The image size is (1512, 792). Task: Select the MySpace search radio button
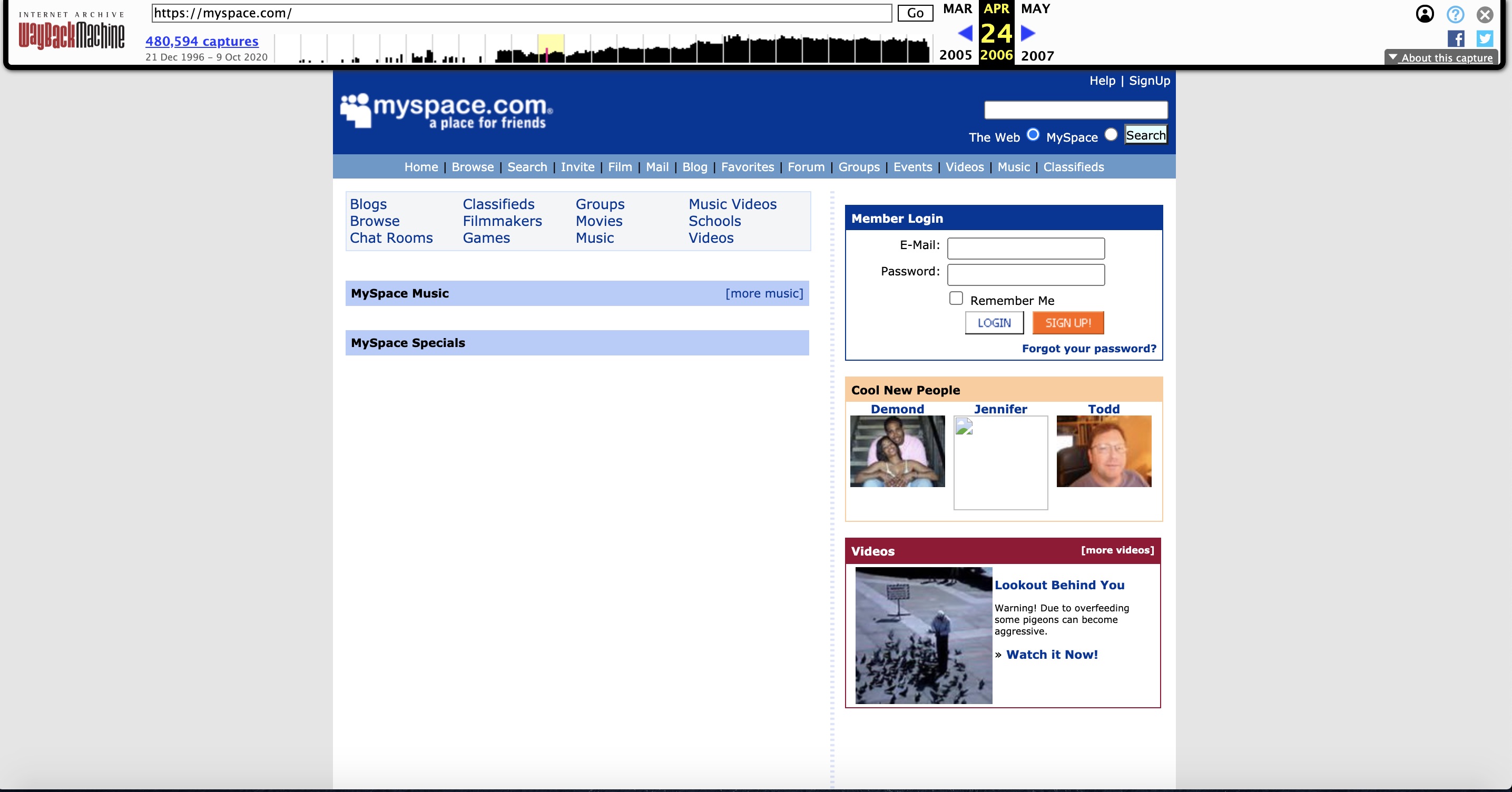(1111, 134)
